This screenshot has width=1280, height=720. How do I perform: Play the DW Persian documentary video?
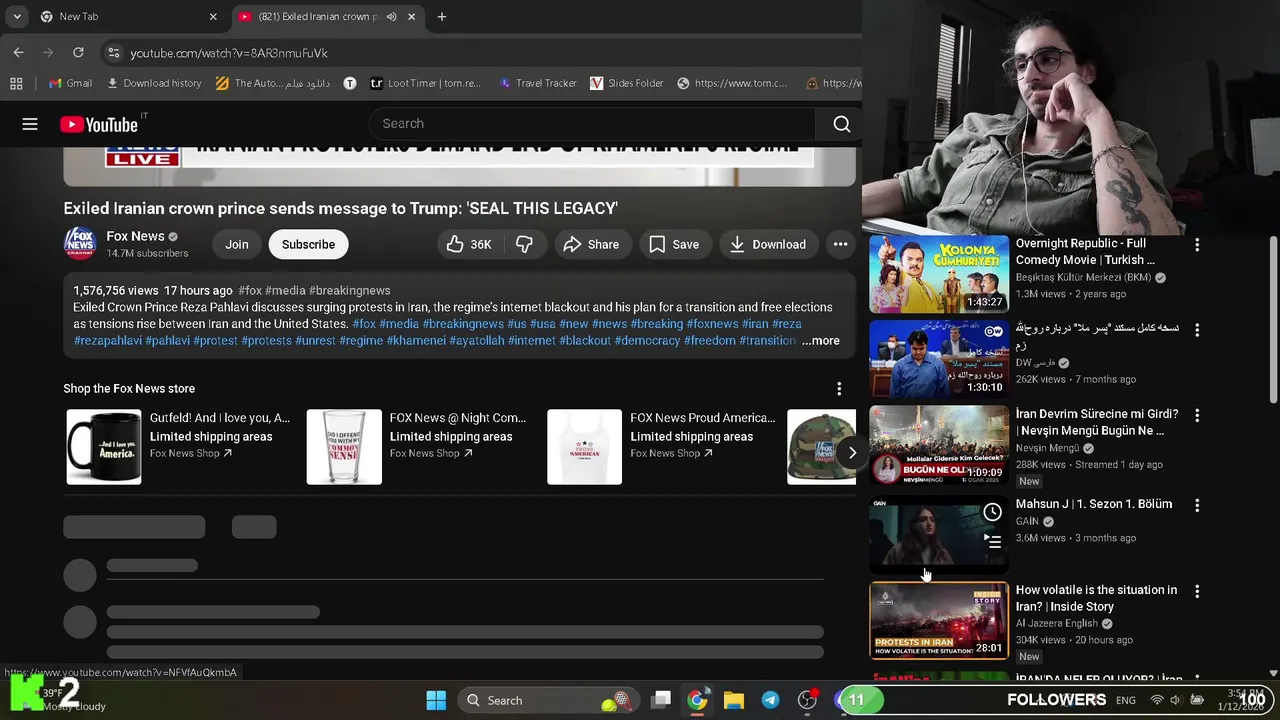pyautogui.click(x=939, y=358)
